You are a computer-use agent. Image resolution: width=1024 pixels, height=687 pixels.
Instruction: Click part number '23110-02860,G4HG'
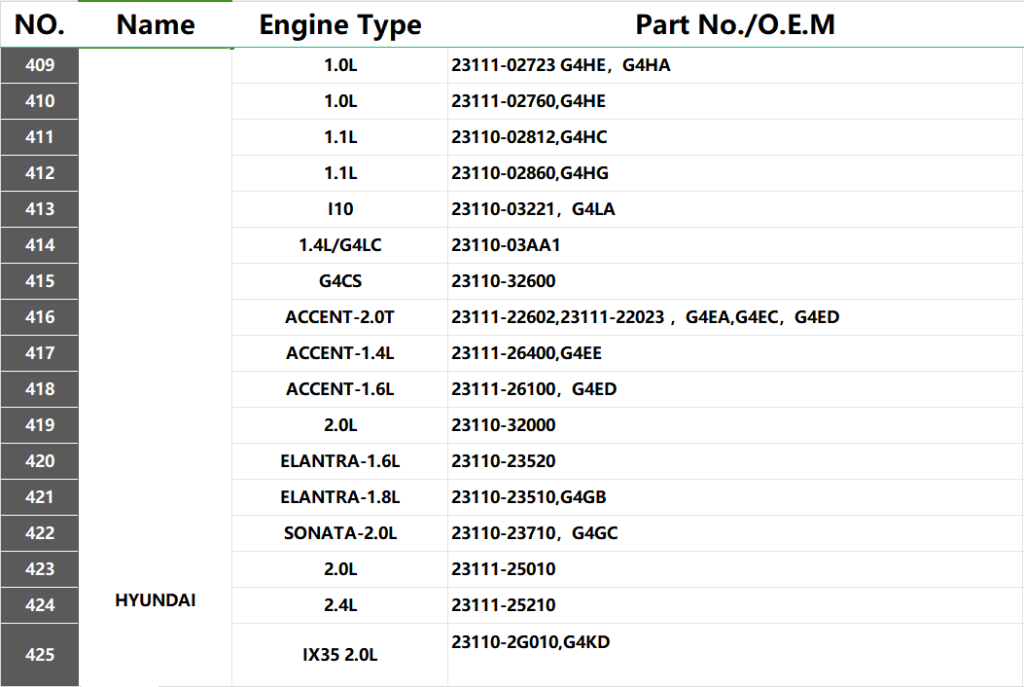530,173
